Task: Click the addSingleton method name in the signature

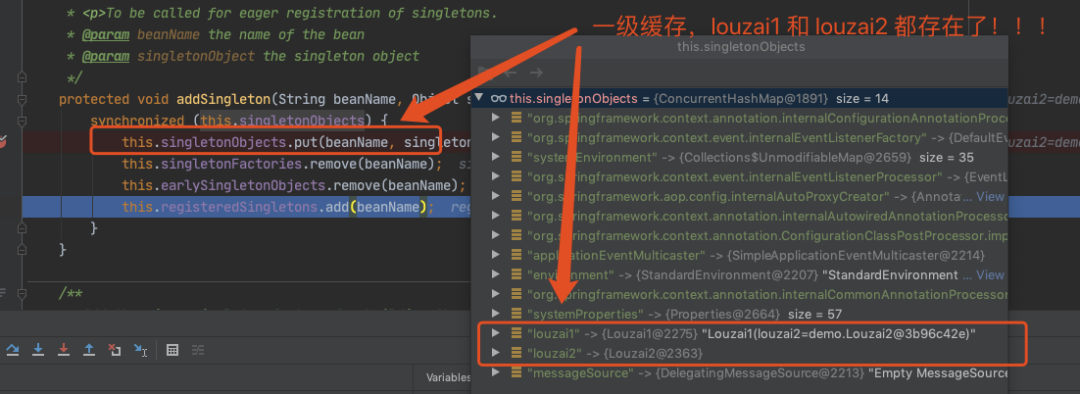Action: 224,99
